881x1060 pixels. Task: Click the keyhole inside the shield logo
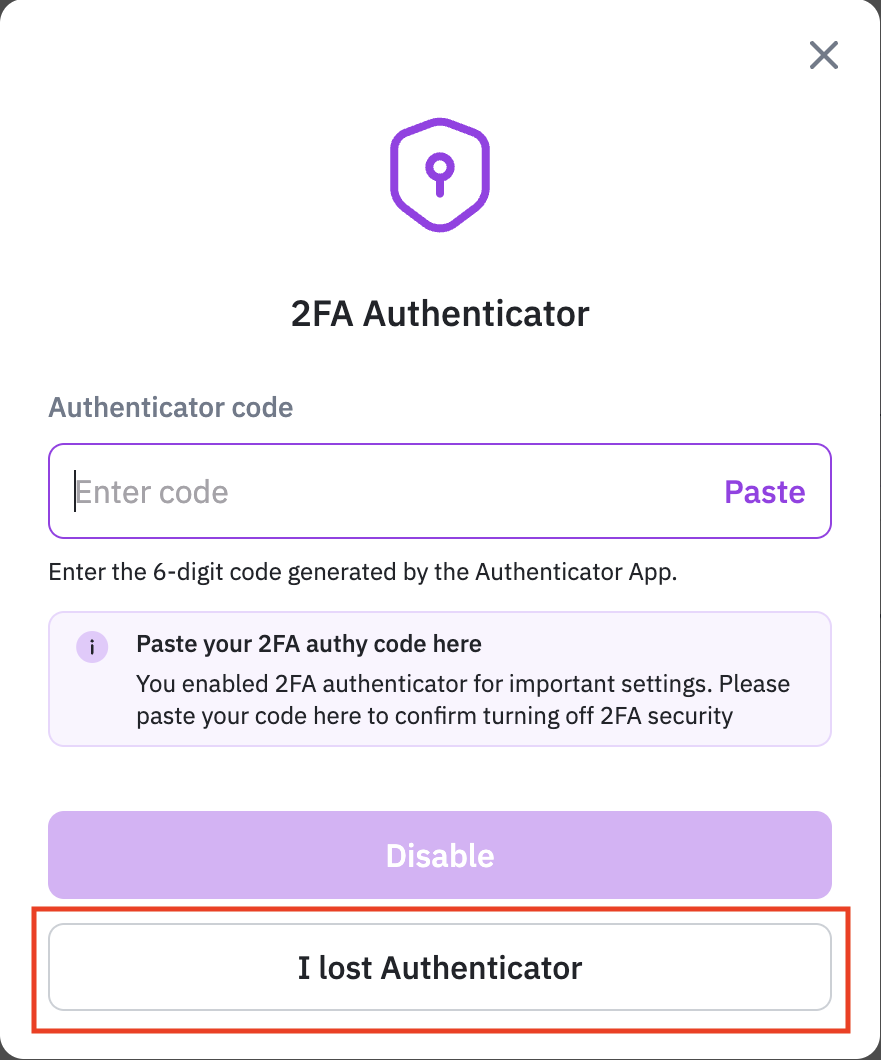(439, 172)
